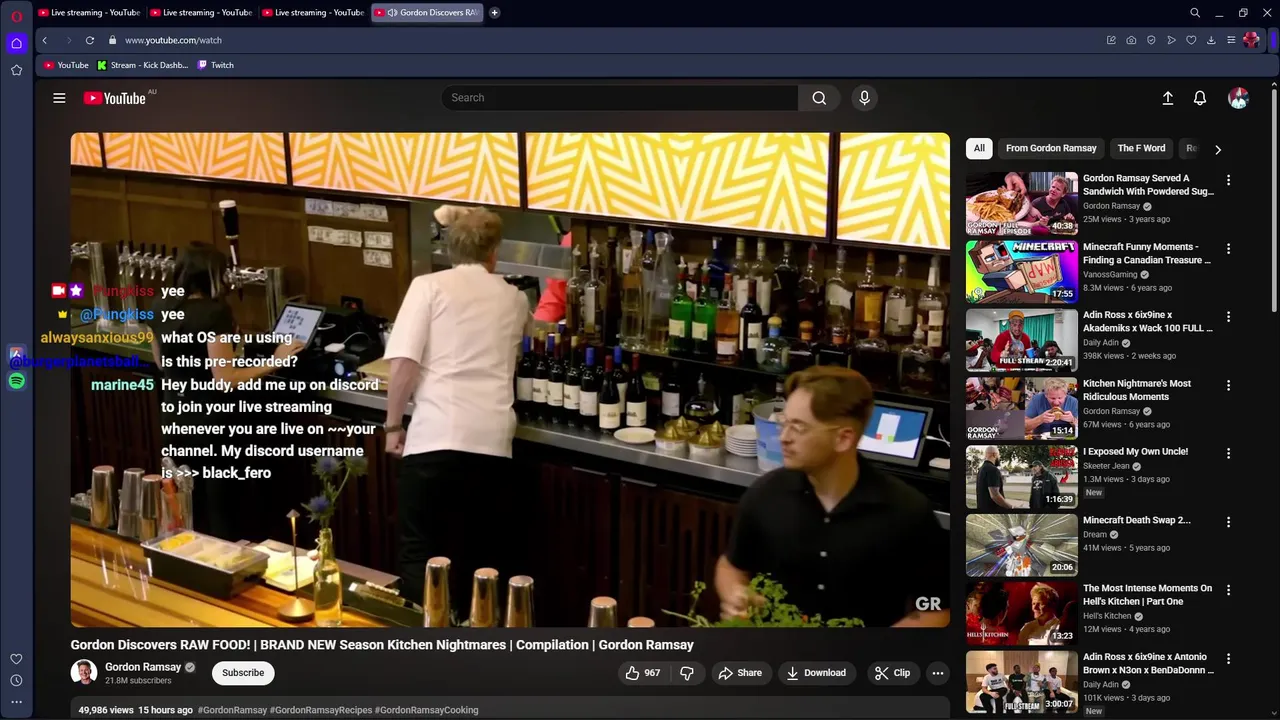
Task: Click the Clip button
Action: click(892, 673)
